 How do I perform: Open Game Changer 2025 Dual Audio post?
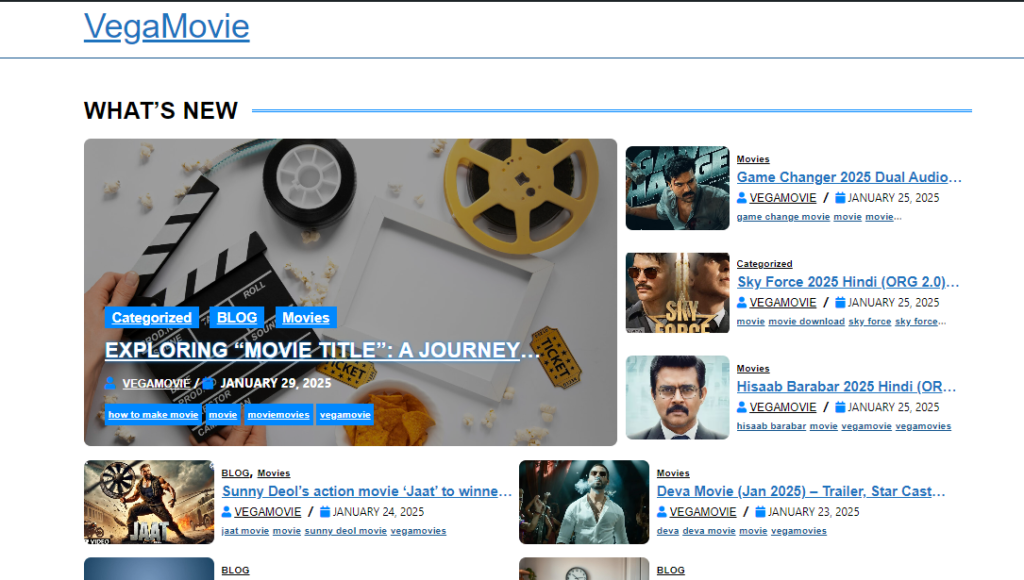pyautogui.click(x=849, y=177)
